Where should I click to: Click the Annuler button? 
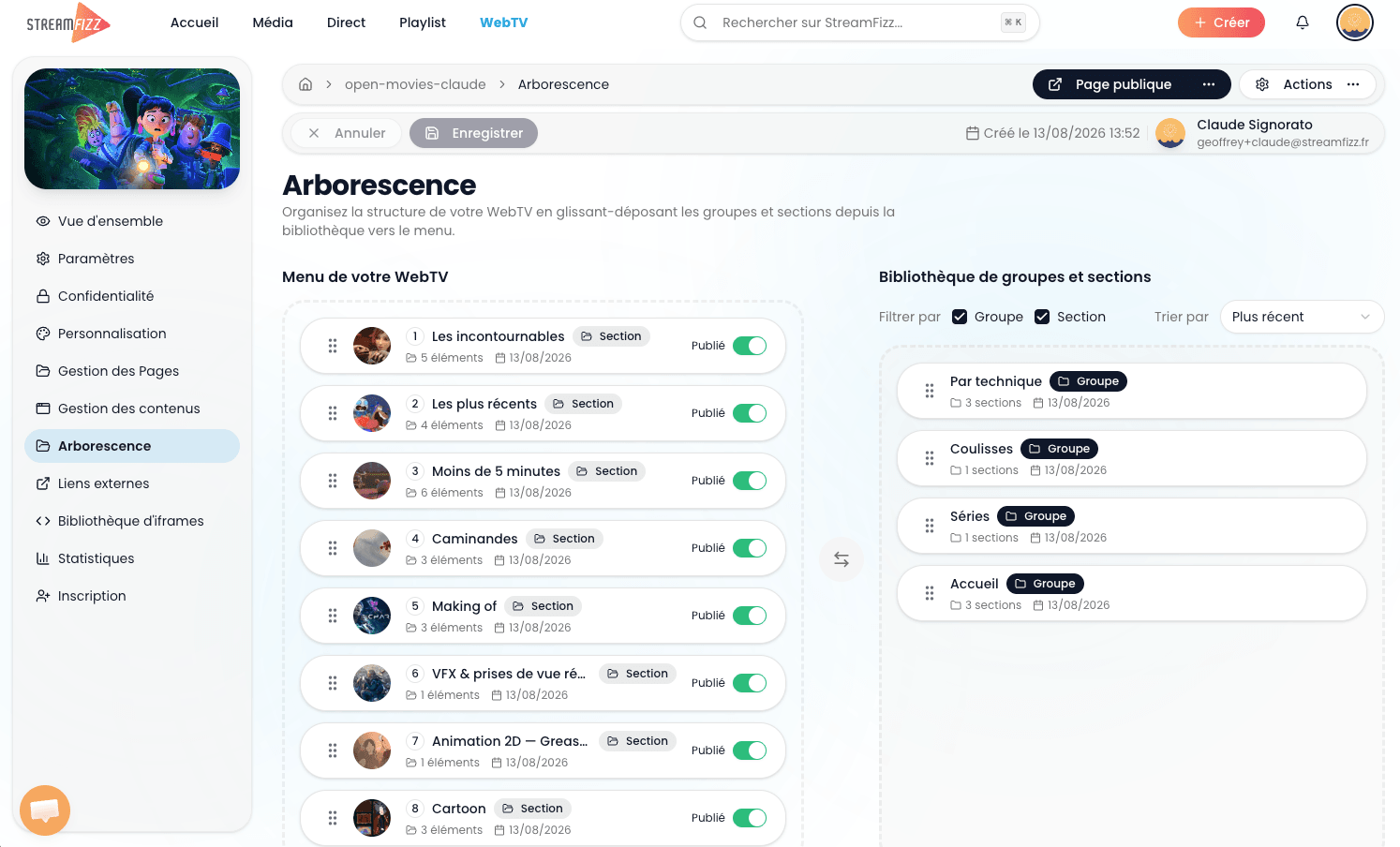346,133
